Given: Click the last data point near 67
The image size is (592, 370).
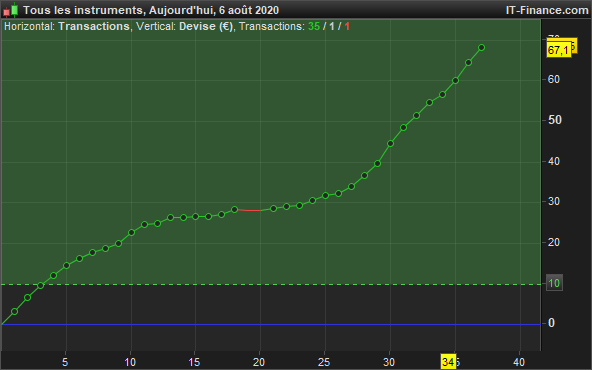Looking at the screenshot, I should [481, 48].
